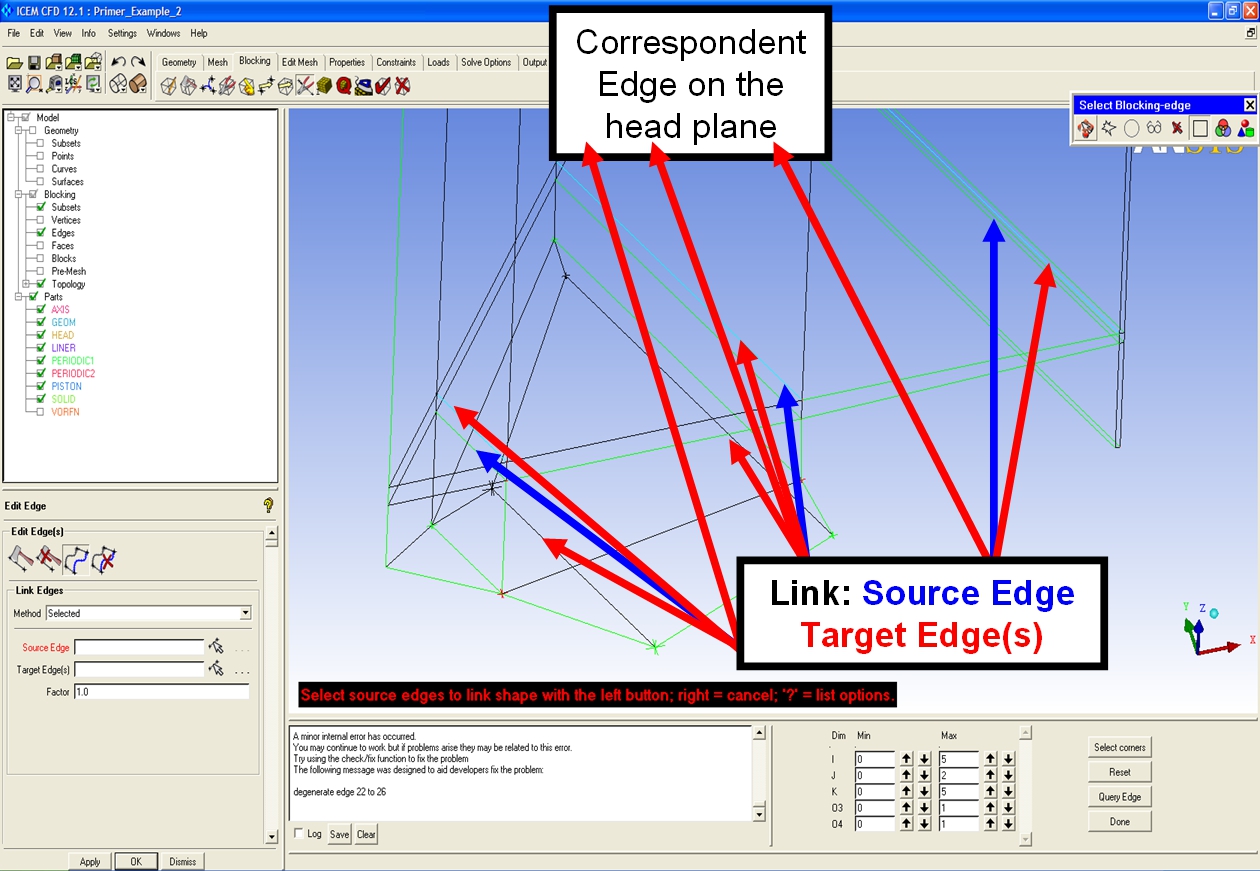Click the Unlink Edge shape icon

[x=105, y=559]
